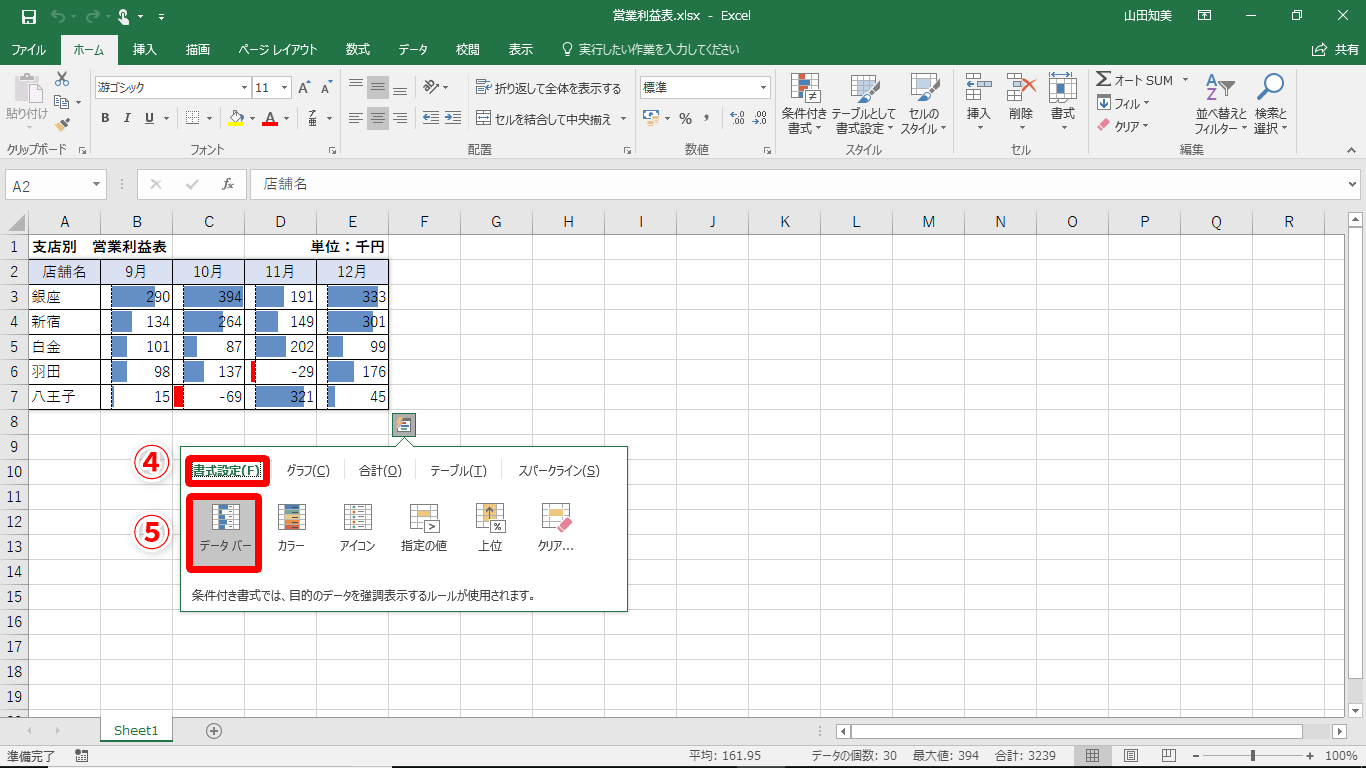Expand the formula bar

pos(1353,184)
